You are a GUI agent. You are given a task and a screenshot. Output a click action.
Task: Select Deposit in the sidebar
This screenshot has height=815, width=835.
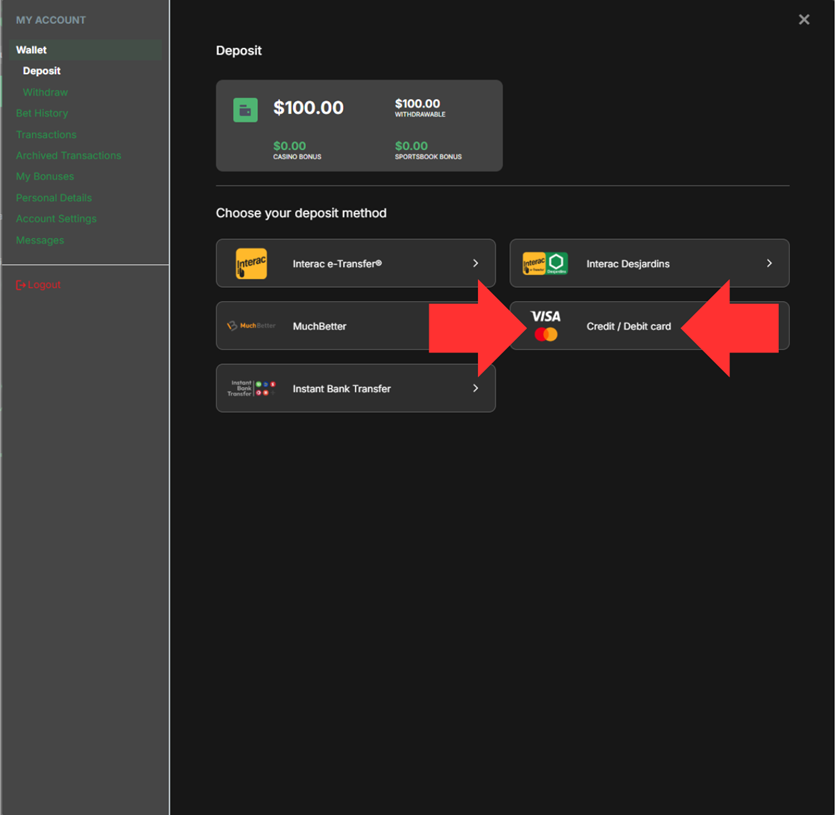[x=42, y=71]
